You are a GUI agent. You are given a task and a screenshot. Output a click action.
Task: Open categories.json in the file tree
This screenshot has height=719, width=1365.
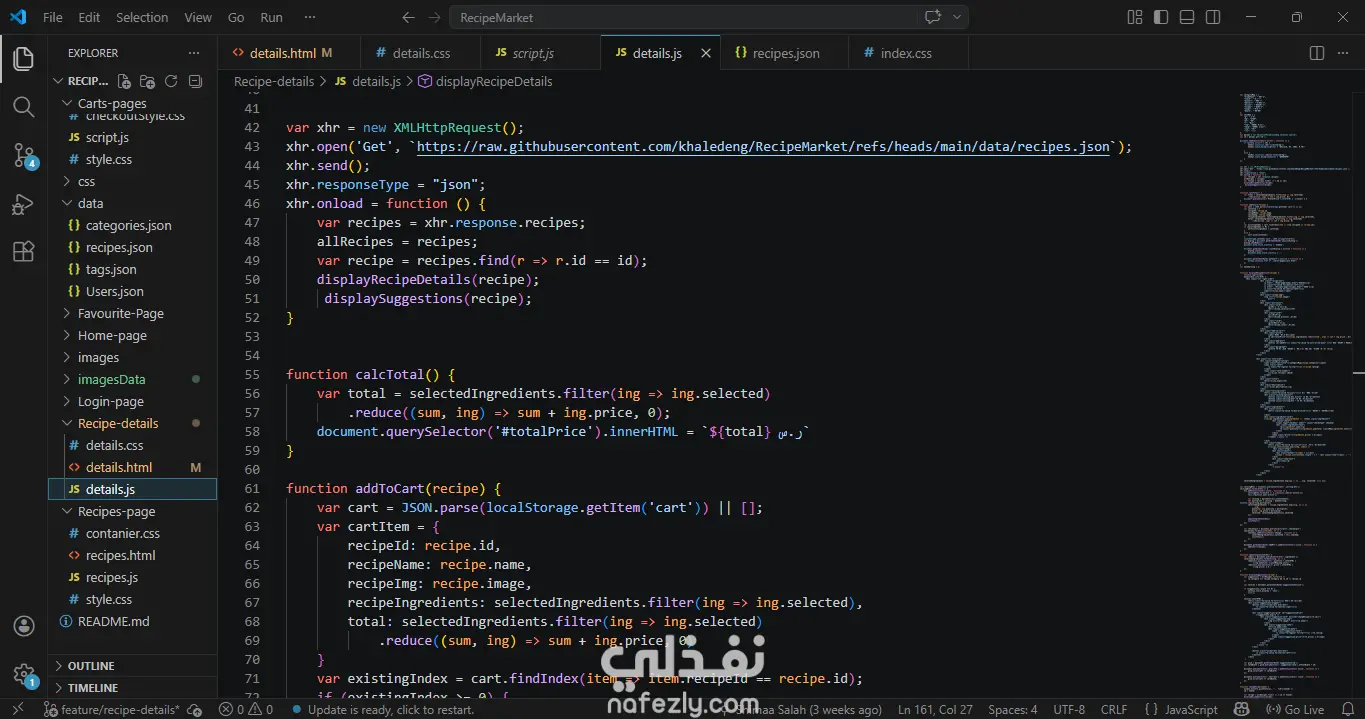pyautogui.click(x=128, y=225)
